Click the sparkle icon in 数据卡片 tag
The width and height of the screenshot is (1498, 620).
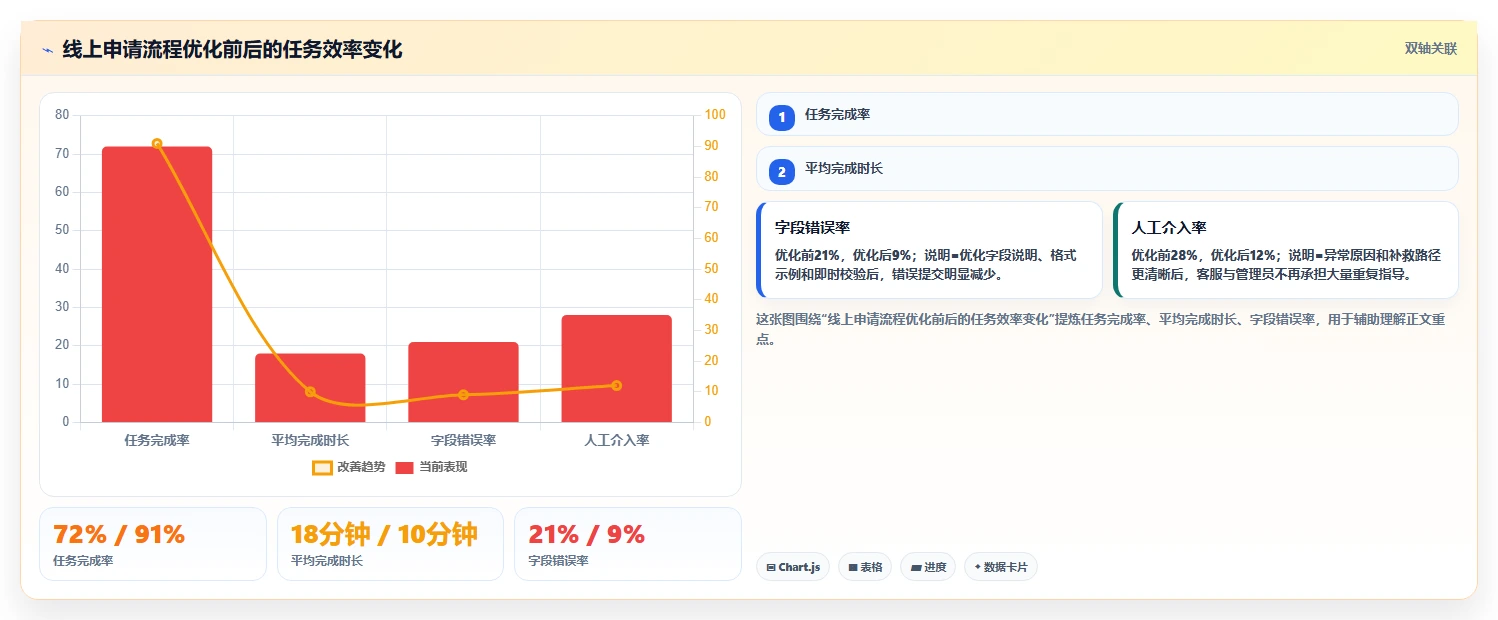tap(977, 567)
